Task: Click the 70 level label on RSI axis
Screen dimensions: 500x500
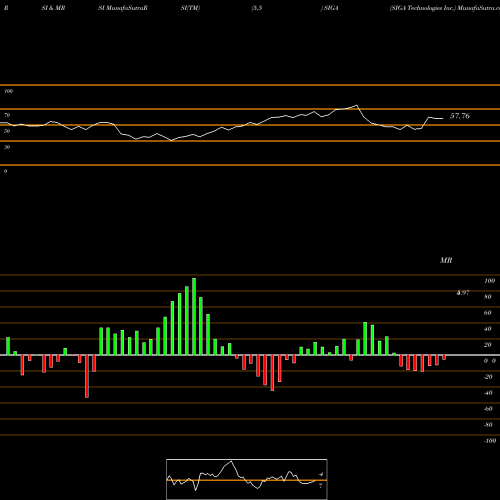Action: [7, 115]
